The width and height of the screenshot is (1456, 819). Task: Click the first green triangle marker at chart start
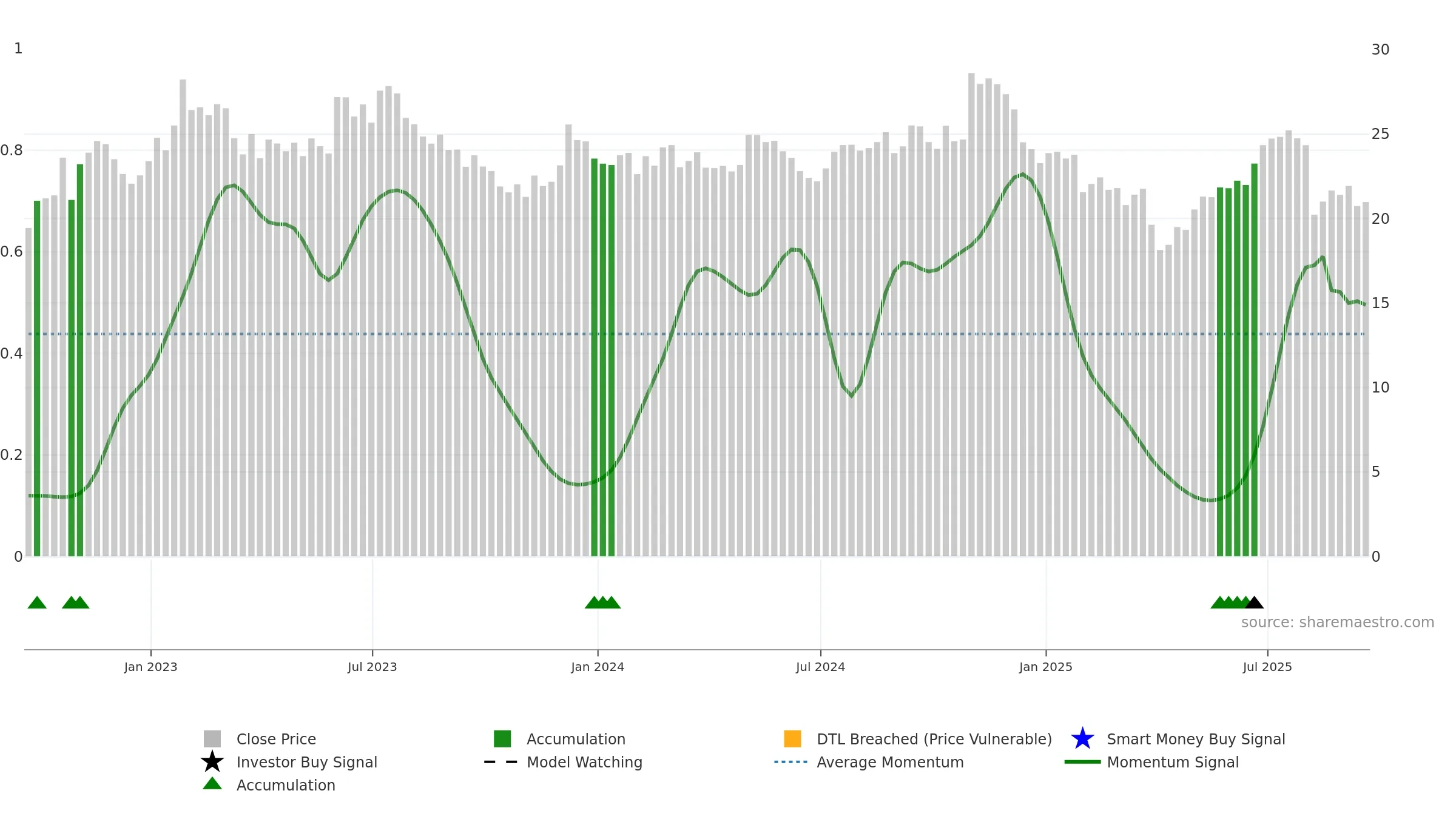pyautogui.click(x=37, y=602)
